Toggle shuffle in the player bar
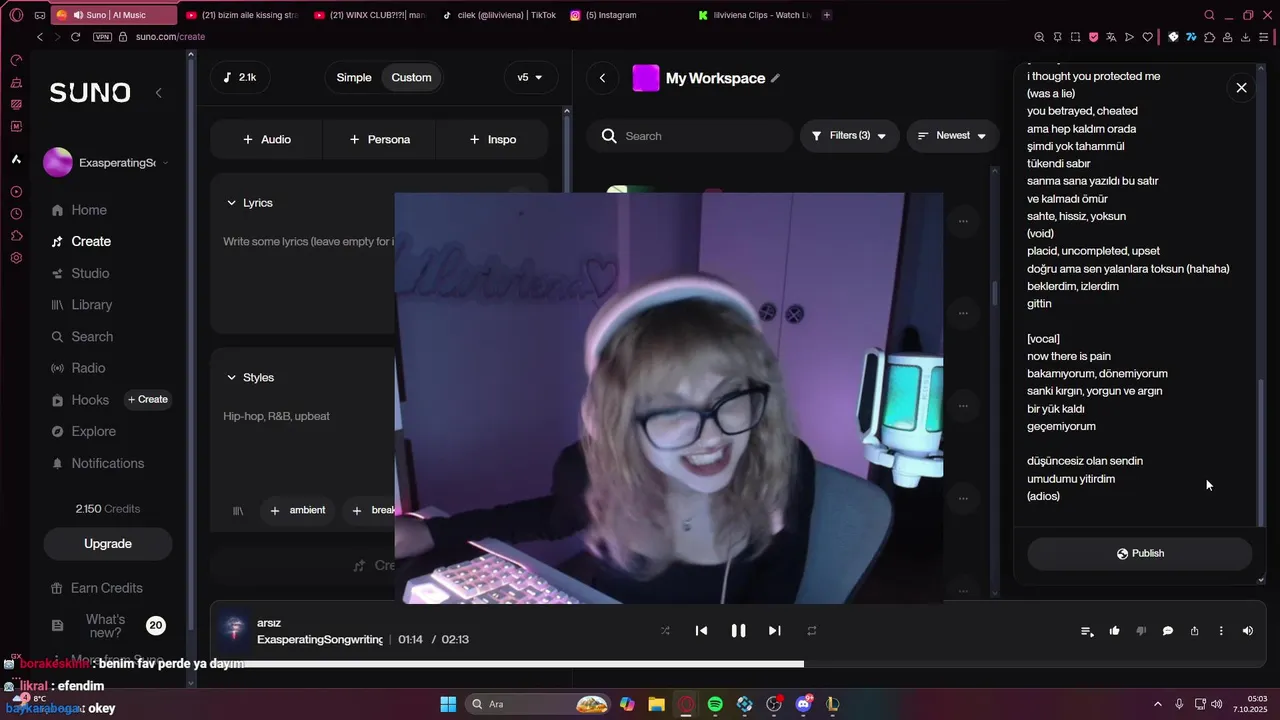1280x720 pixels. pos(665,631)
